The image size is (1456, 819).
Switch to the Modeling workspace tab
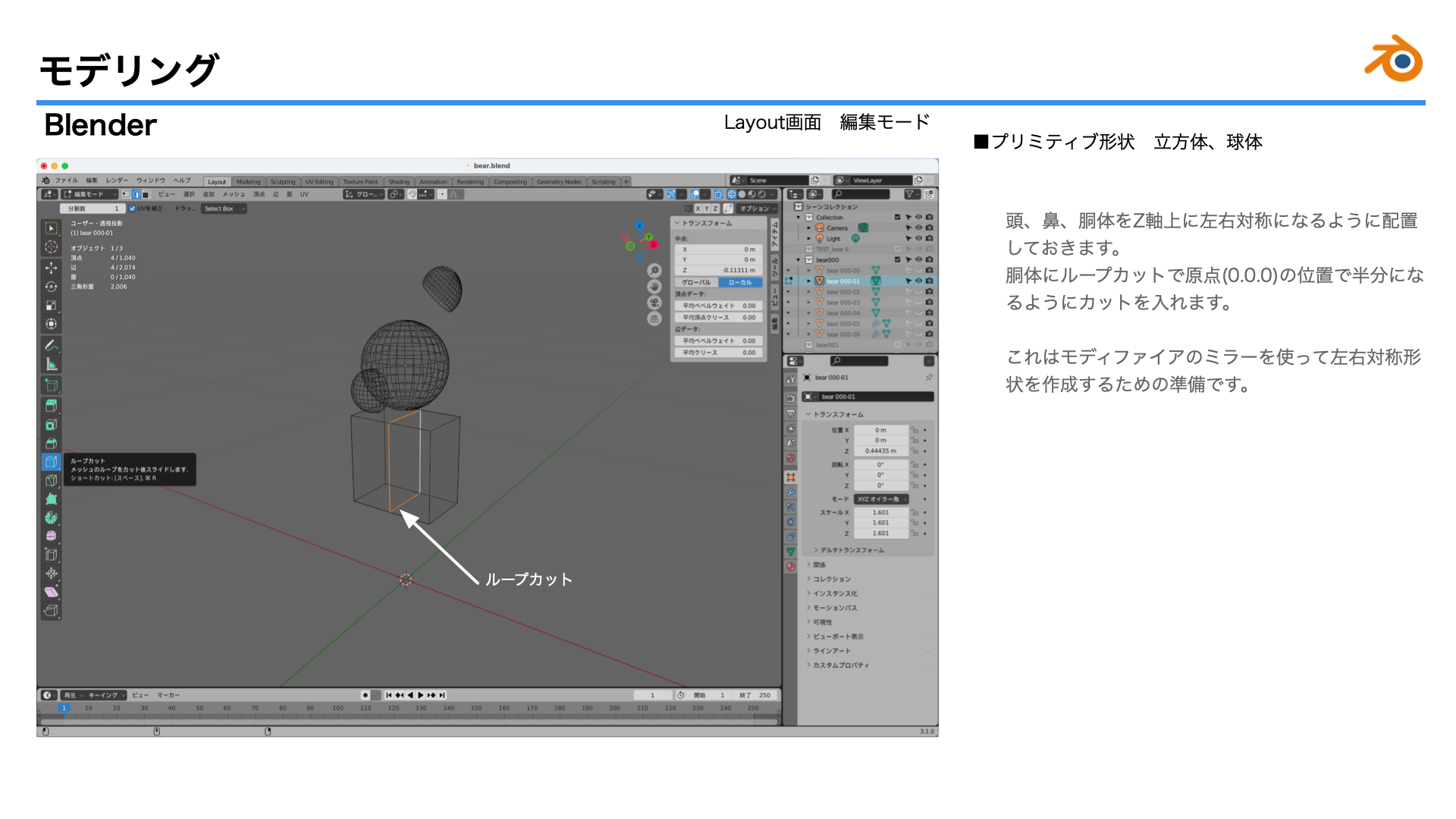(x=248, y=182)
